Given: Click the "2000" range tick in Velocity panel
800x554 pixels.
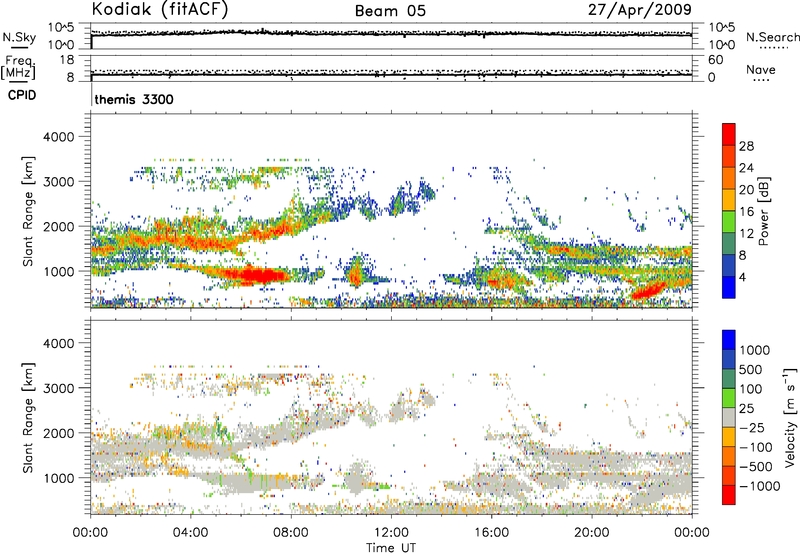Looking at the screenshot, I should 59,433.
